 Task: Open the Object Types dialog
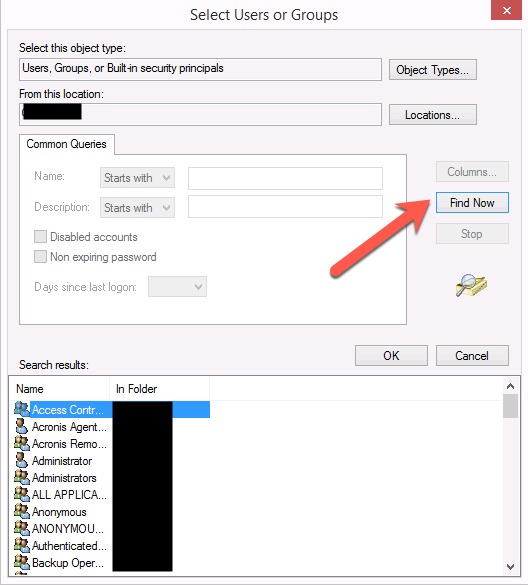pyautogui.click(x=433, y=70)
